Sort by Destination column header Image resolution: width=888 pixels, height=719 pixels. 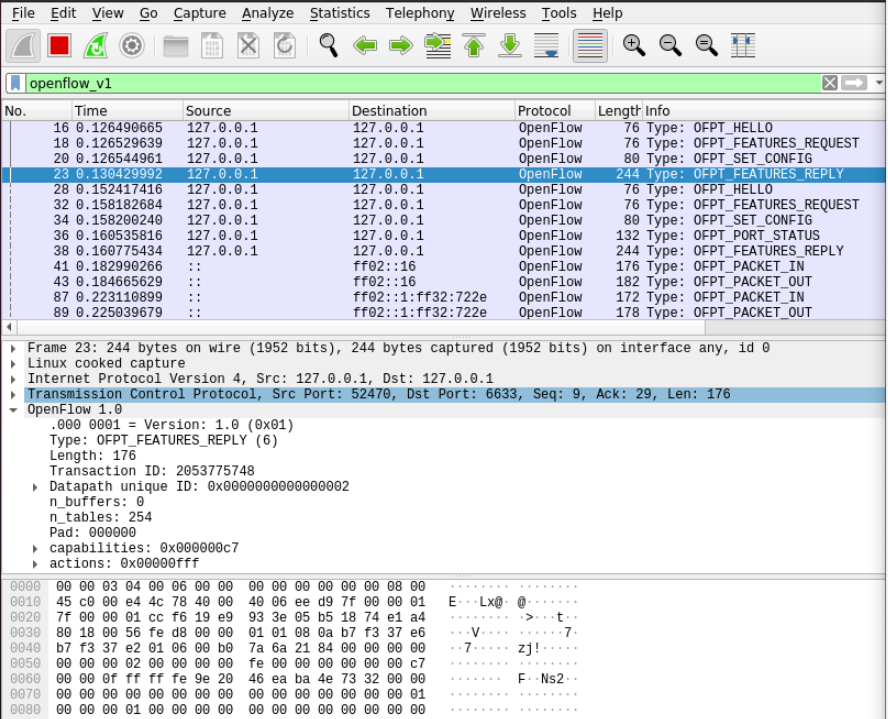[x=432, y=111]
